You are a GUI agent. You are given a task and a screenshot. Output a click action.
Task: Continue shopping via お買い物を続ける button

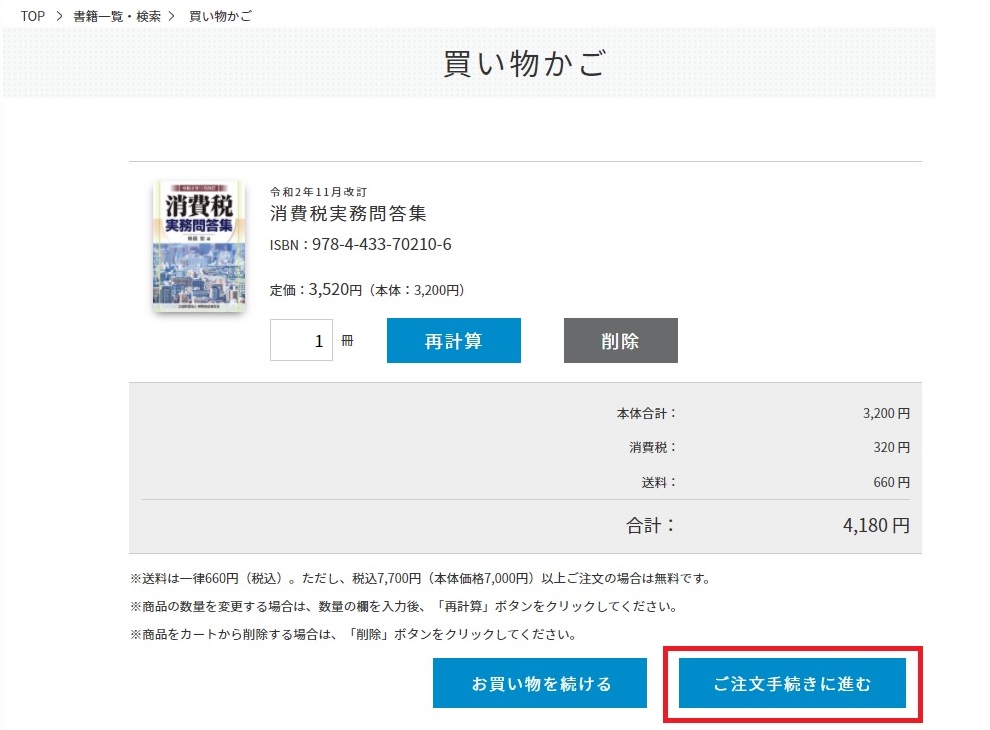pos(540,684)
